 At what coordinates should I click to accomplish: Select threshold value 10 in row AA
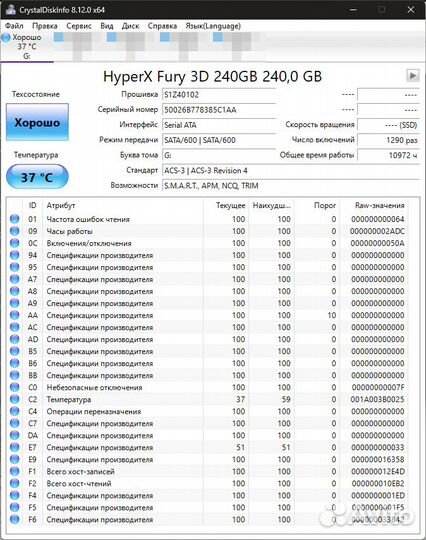point(332,315)
